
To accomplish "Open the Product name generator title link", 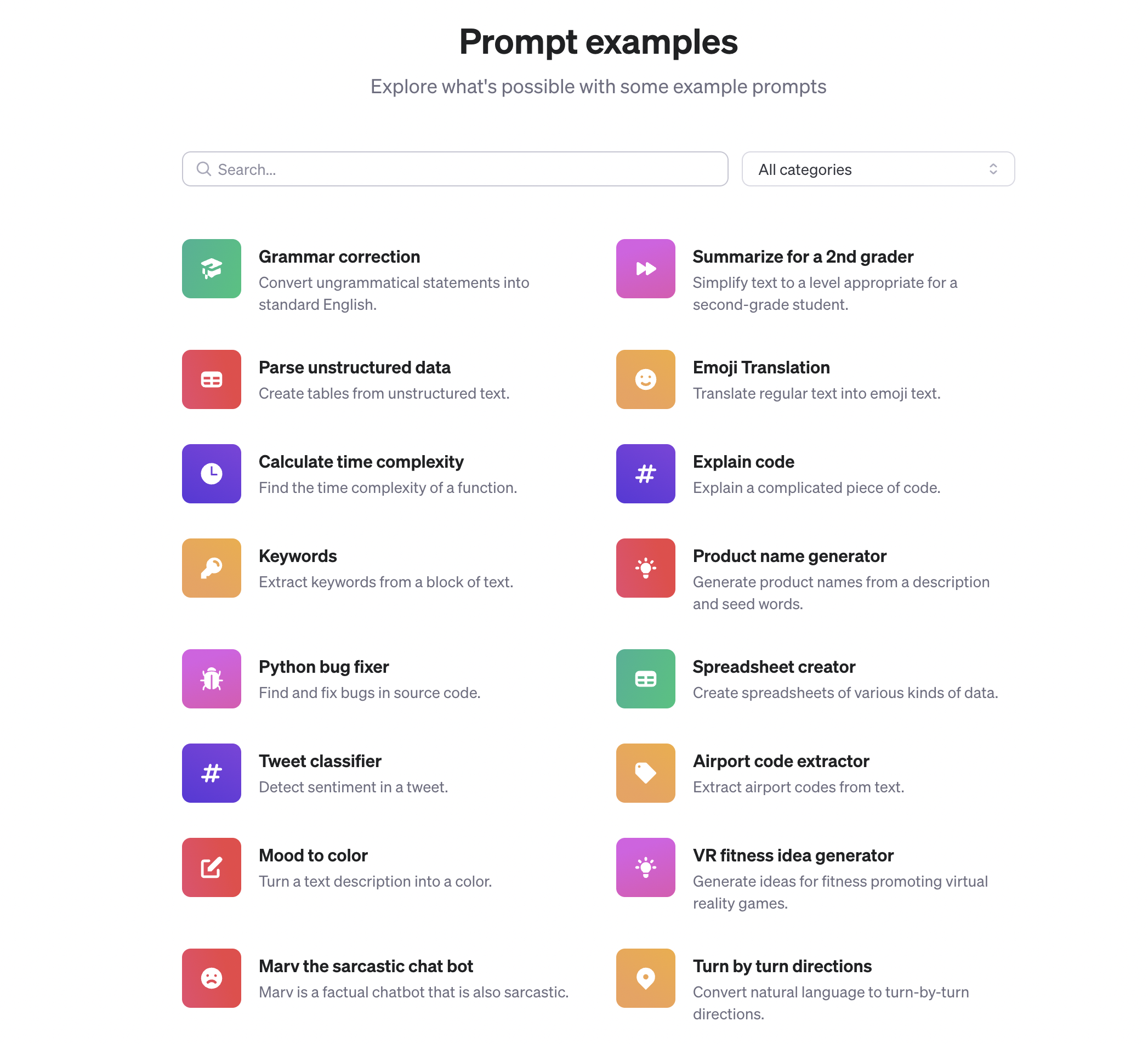I will click(x=789, y=556).
